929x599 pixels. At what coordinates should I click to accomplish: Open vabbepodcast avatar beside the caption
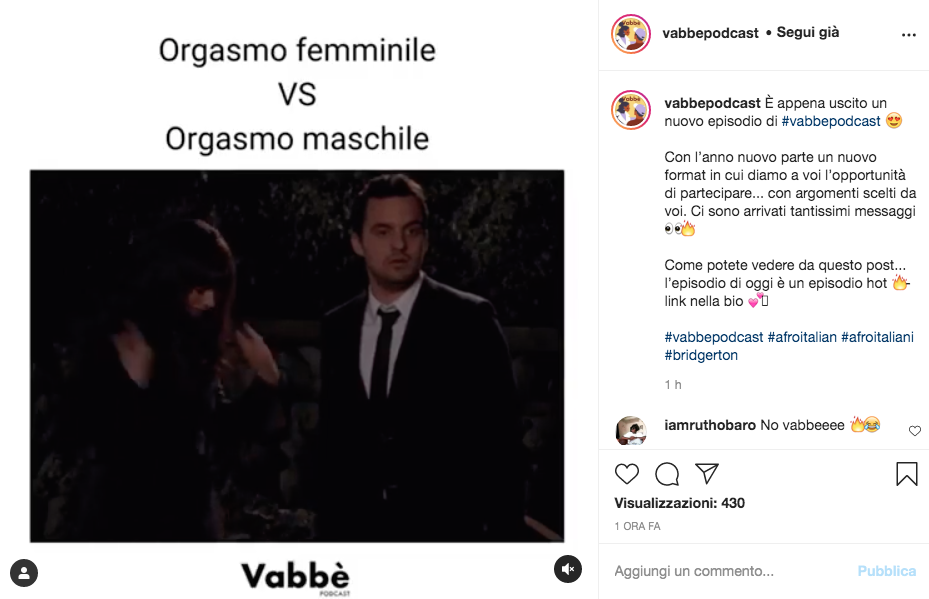[x=631, y=110]
